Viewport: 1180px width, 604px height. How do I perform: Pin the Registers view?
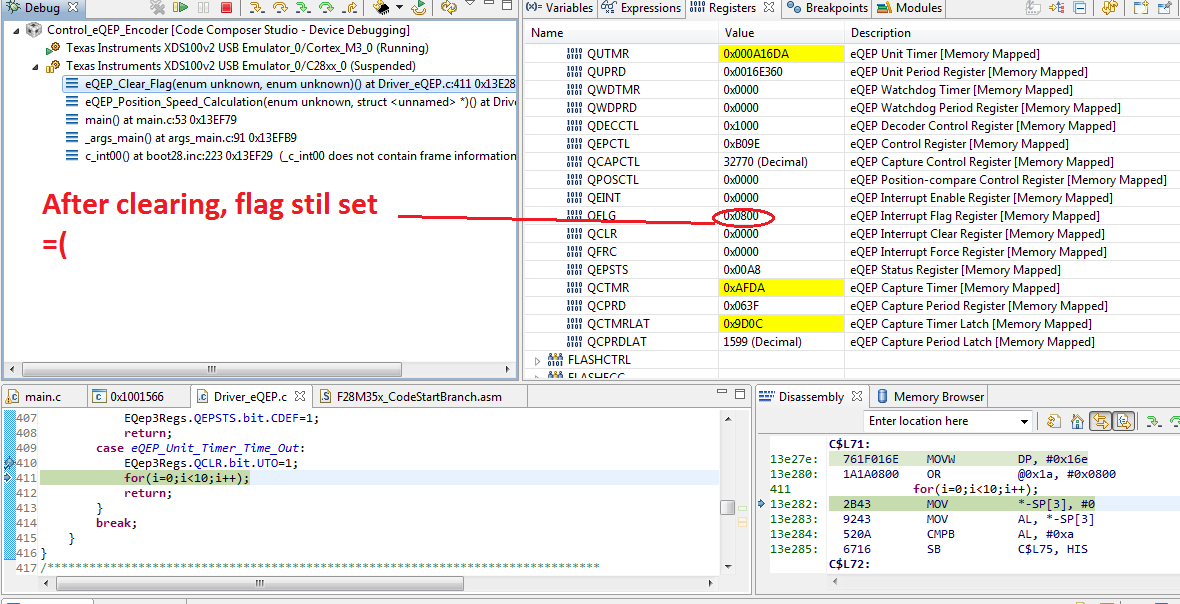click(x=1164, y=8)
